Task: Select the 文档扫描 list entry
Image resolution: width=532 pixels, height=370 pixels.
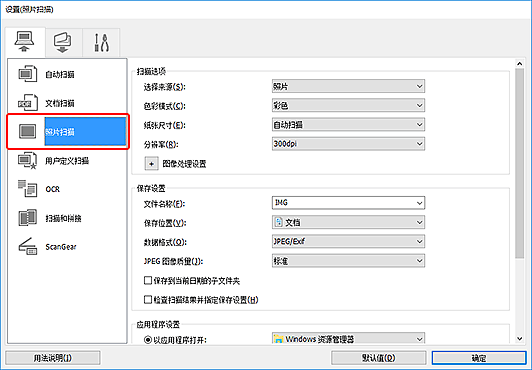Action: coord(60,103)
